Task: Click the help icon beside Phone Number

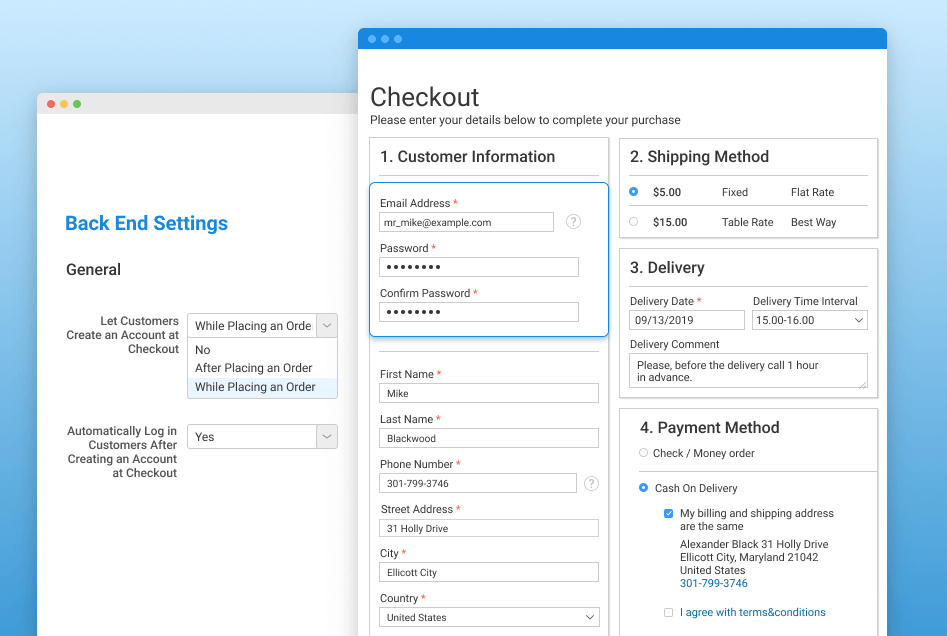Action: 591,484
